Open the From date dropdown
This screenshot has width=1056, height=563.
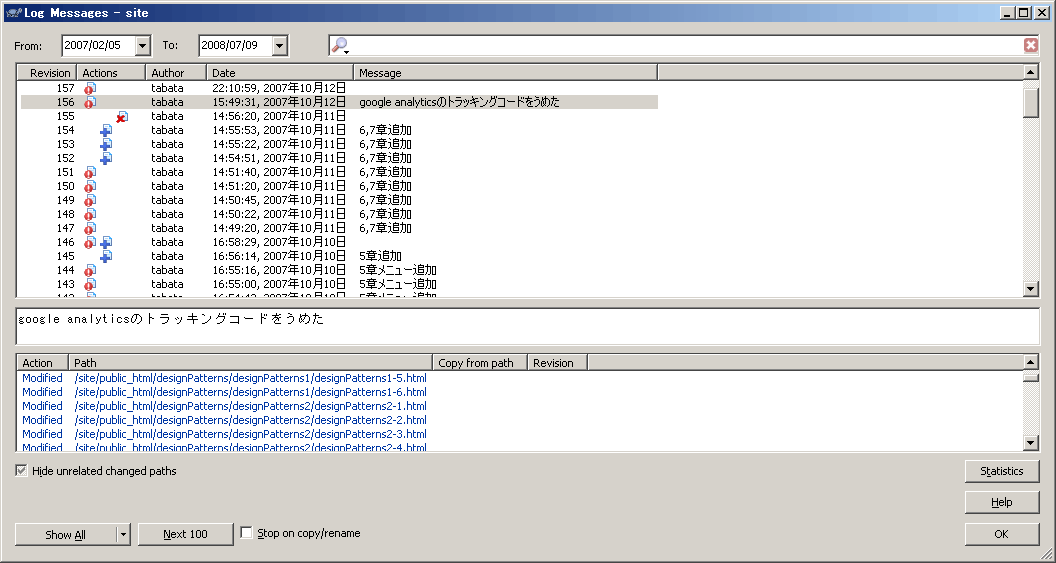coord(142,45)
